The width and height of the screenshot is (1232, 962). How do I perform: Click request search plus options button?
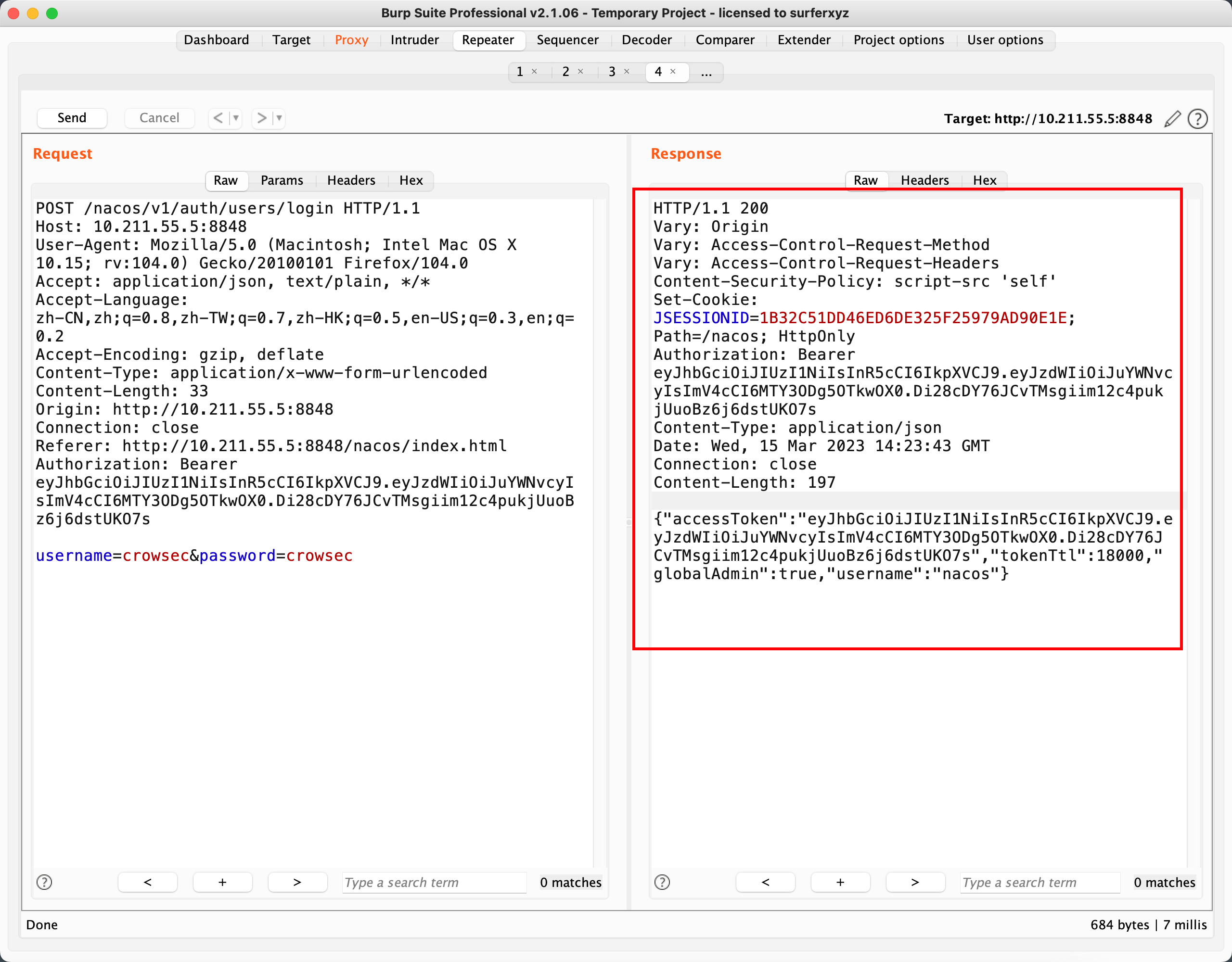[x=223, y=882]
